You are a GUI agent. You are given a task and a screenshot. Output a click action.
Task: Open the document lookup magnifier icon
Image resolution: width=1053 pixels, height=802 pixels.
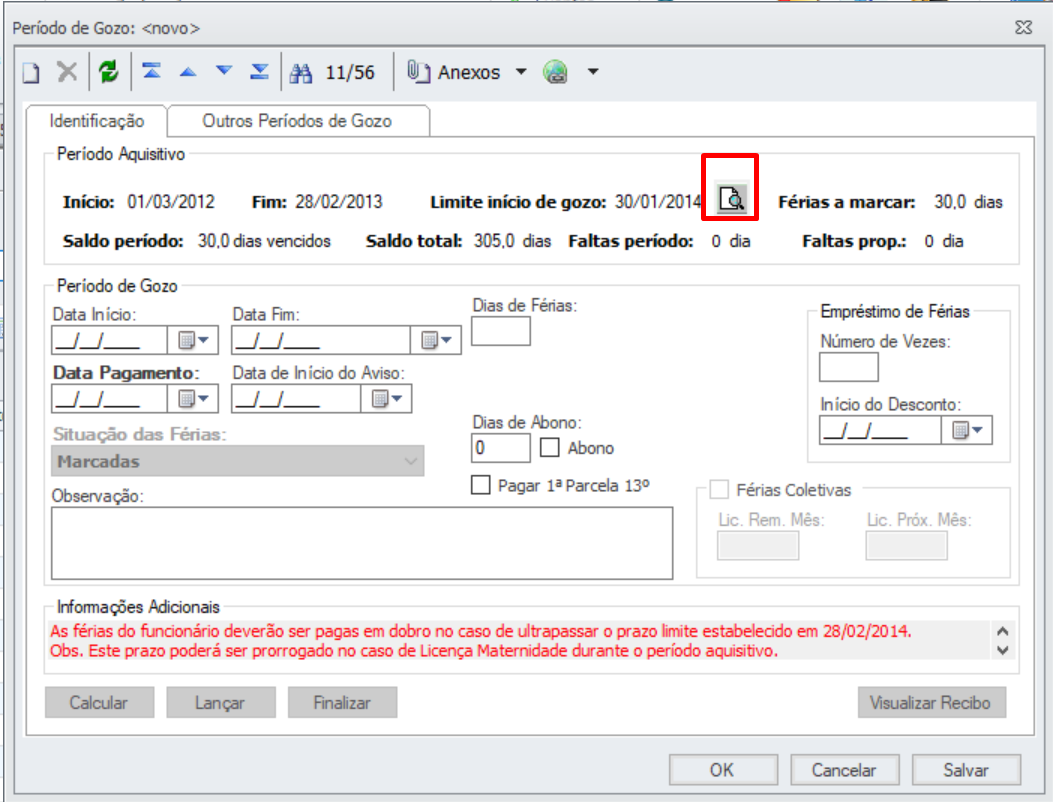tap(731, 199)
